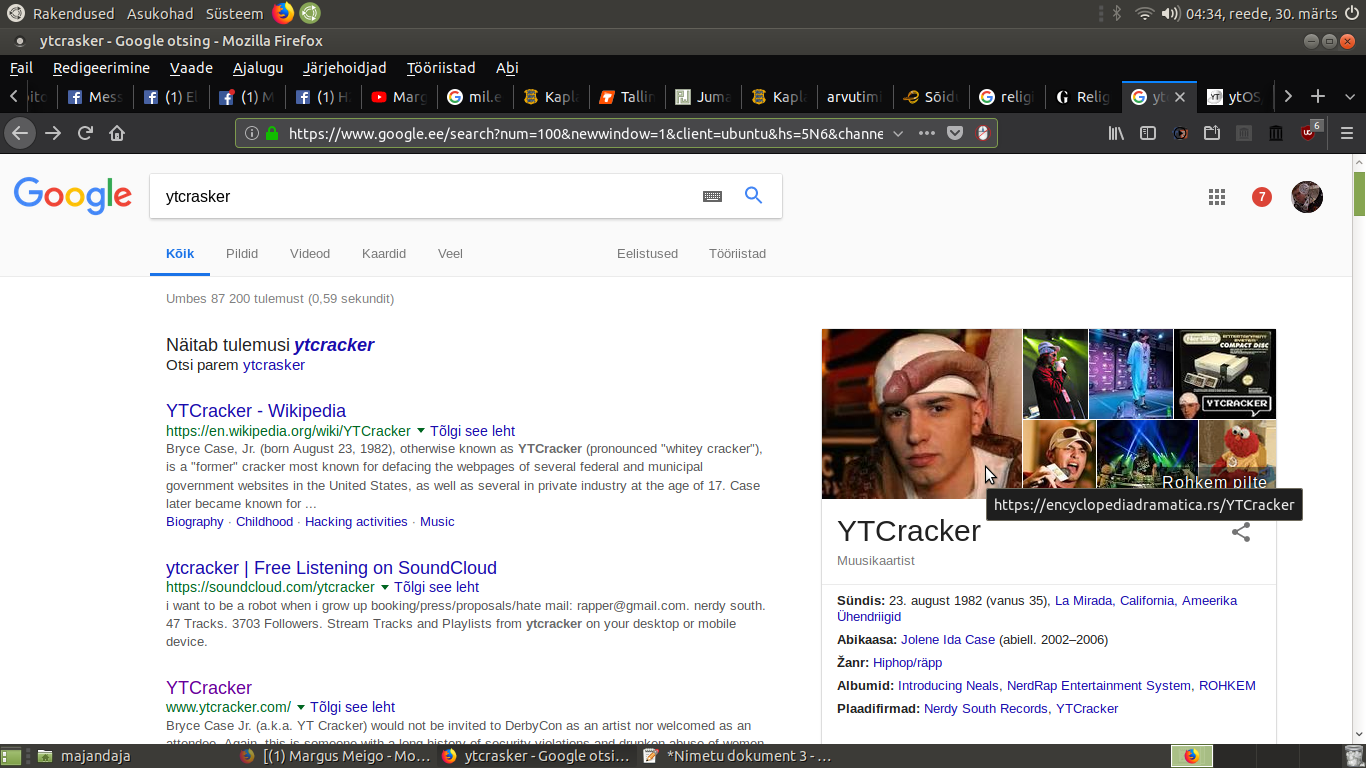Expand options for ytcracker.com result URL
This screenshot has width=1366, height=768.
coord(300,707)
